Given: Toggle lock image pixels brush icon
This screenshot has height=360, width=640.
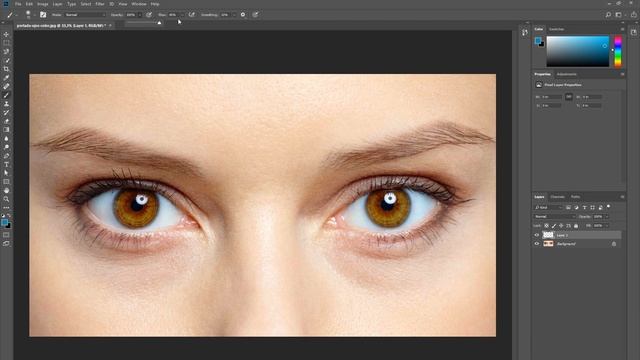Looking at the screenshot, I should (554, 226).
